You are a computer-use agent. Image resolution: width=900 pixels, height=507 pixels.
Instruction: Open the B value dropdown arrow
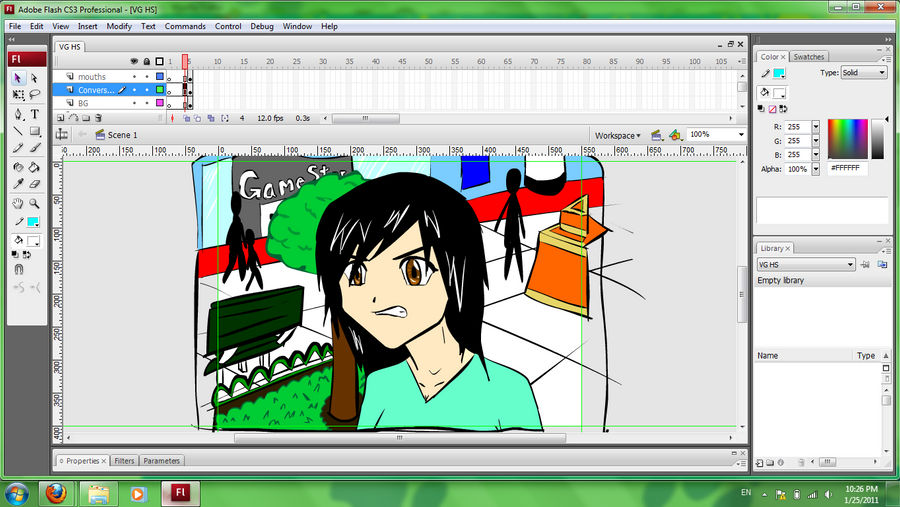(816, 155)
